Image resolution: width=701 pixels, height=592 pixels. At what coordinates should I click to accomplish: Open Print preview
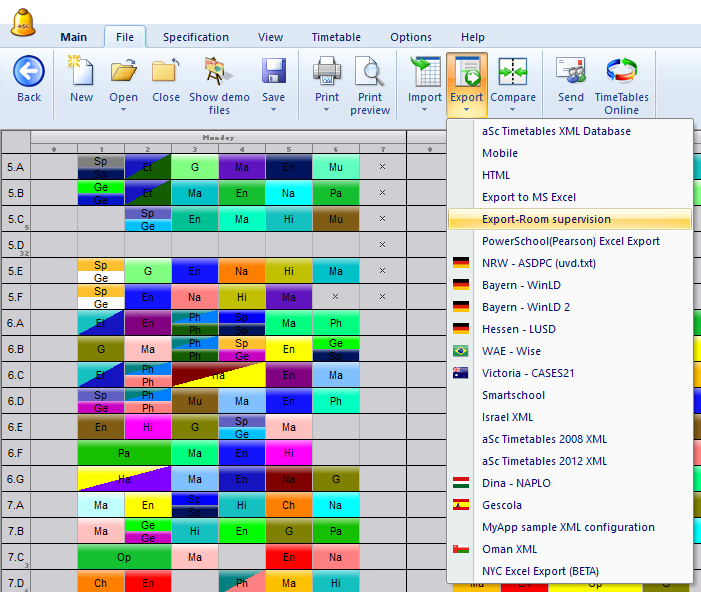point(370,72)
